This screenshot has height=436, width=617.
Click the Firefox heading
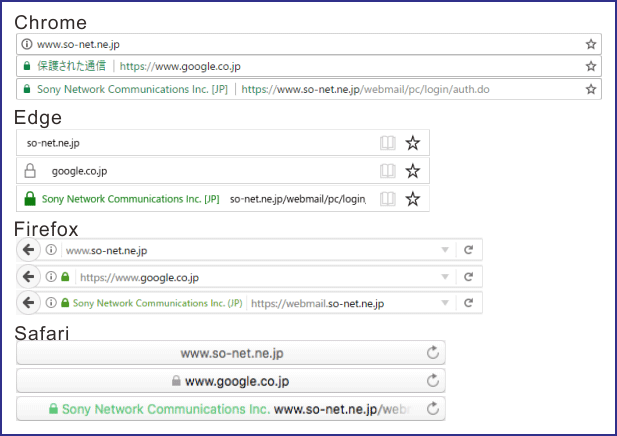46,229
